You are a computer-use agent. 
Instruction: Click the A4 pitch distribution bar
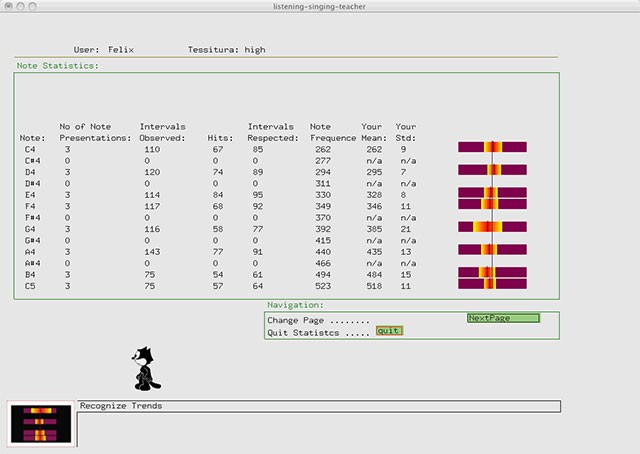point(492,250)
